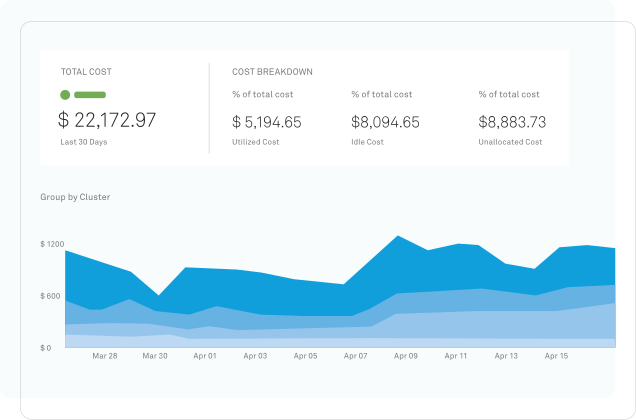The width and height of the screenshot is (636, 420).
Task: Click the green status dot under Total Cost
Action: tap(65, 95)
